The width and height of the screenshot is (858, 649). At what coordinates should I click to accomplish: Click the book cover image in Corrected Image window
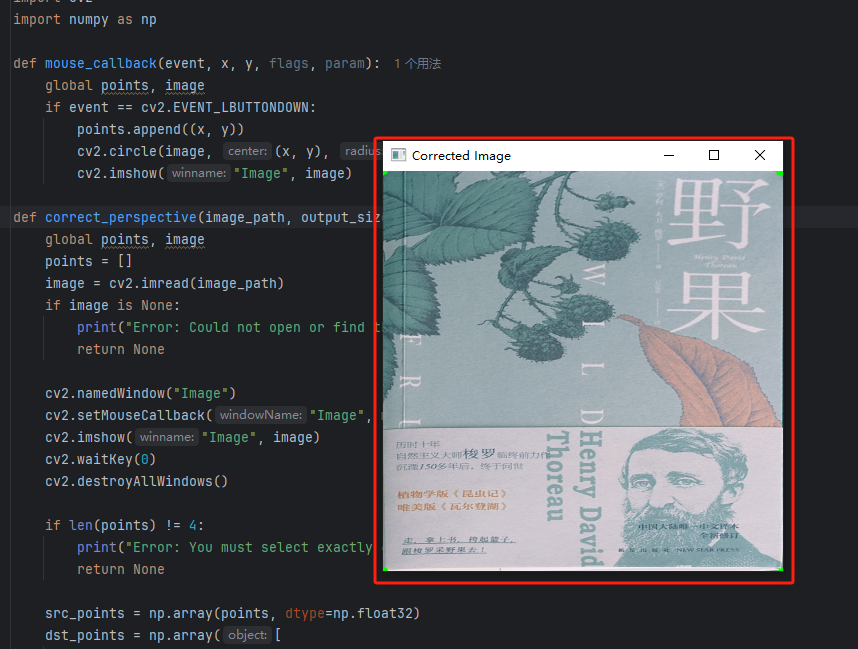[583, 371]
